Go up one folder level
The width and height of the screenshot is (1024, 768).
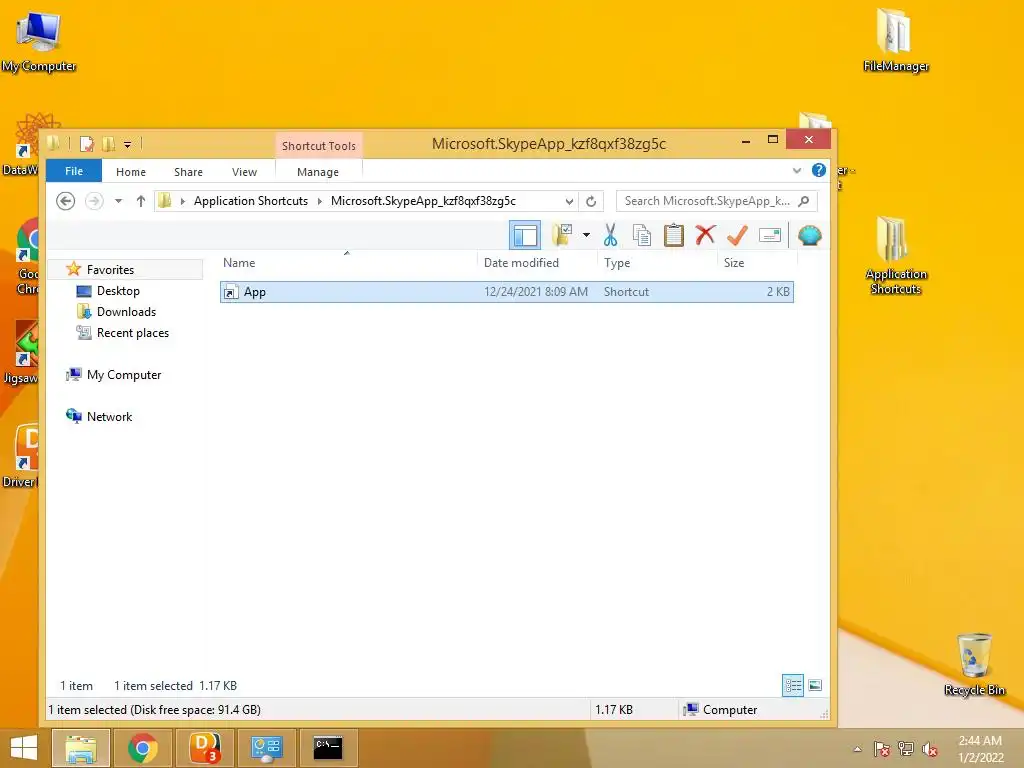coord(140,201)
